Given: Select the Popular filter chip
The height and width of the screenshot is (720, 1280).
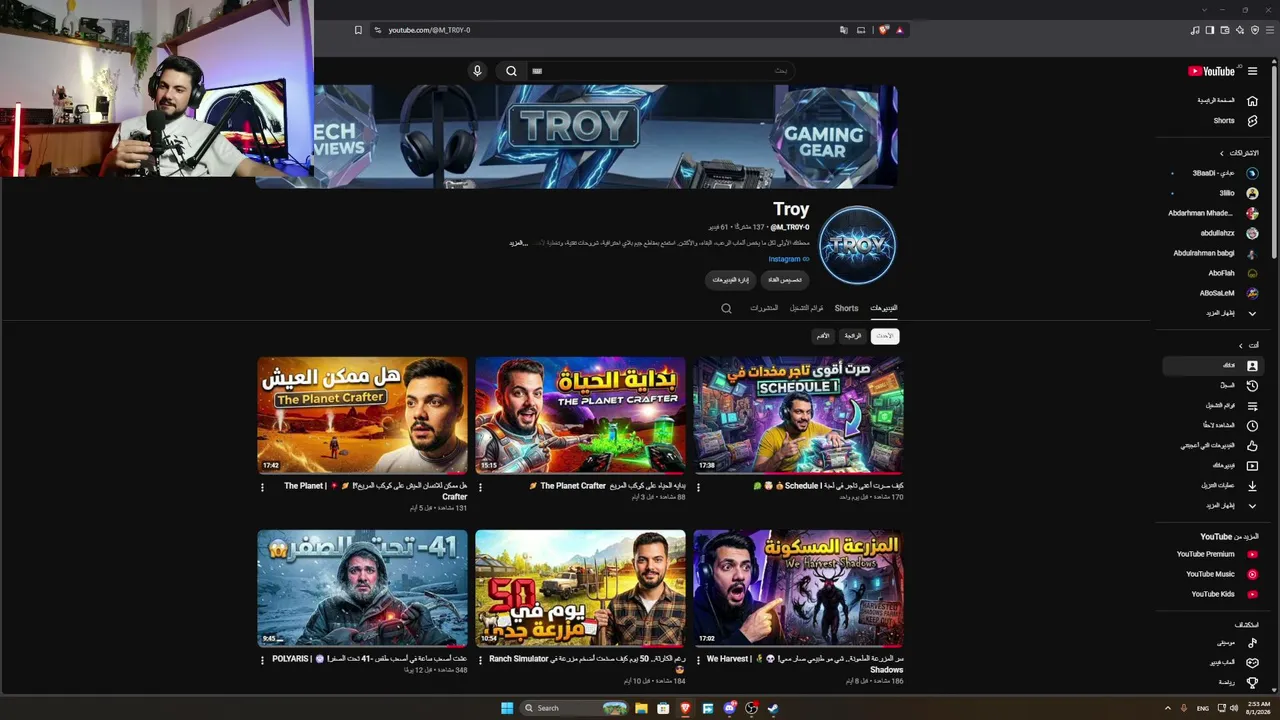Looking at the screenshot, I should pos(852,336).
